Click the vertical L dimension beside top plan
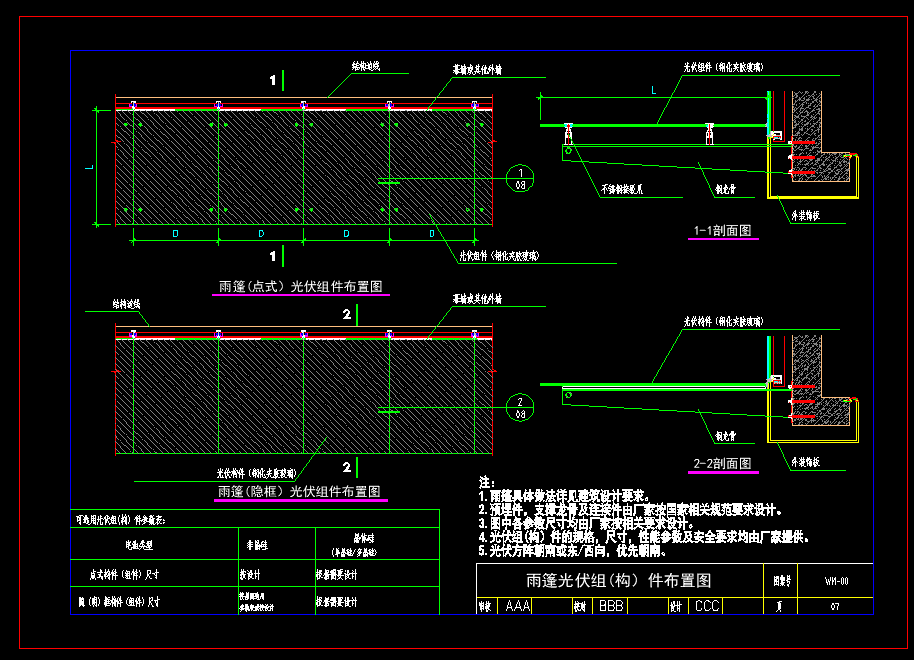 click(x=89, y=167)
